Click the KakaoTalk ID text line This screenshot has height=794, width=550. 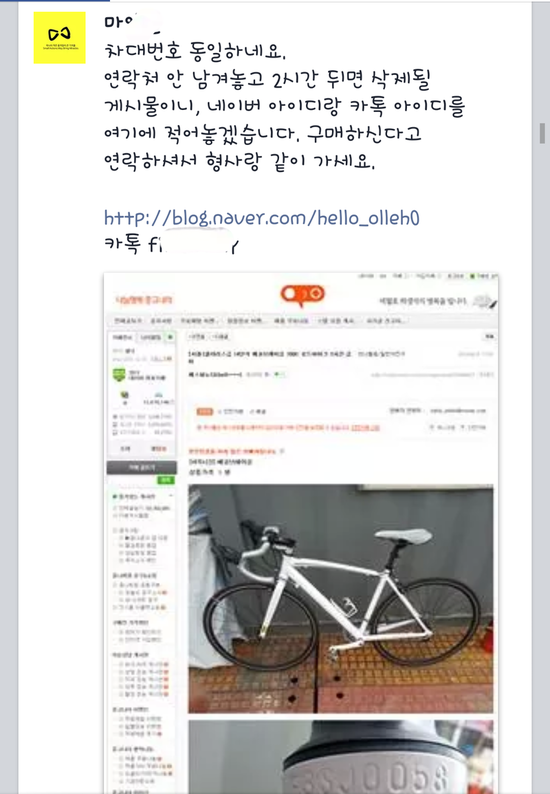tap(171, 245)
